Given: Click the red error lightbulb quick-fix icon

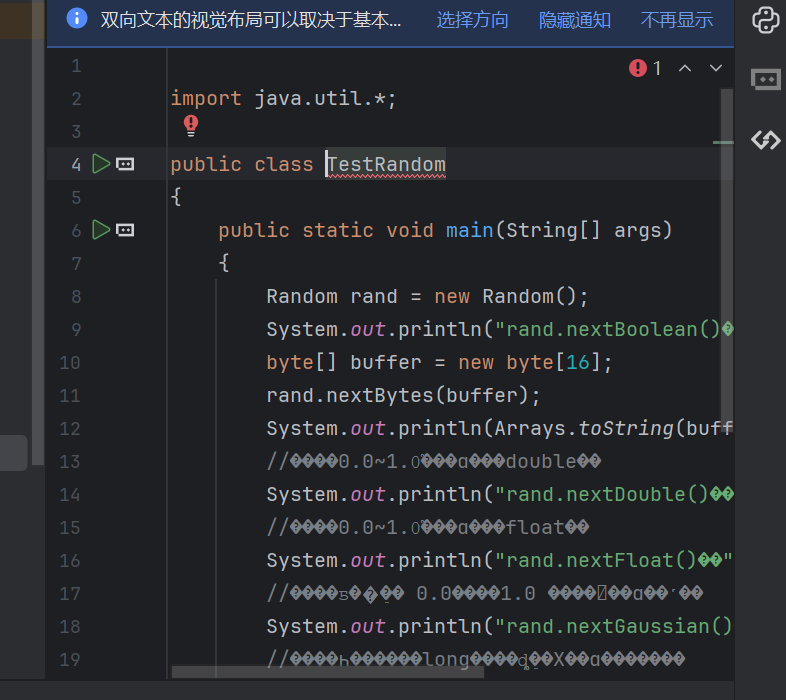Looking at the screenshot, I should click(191, 125).
